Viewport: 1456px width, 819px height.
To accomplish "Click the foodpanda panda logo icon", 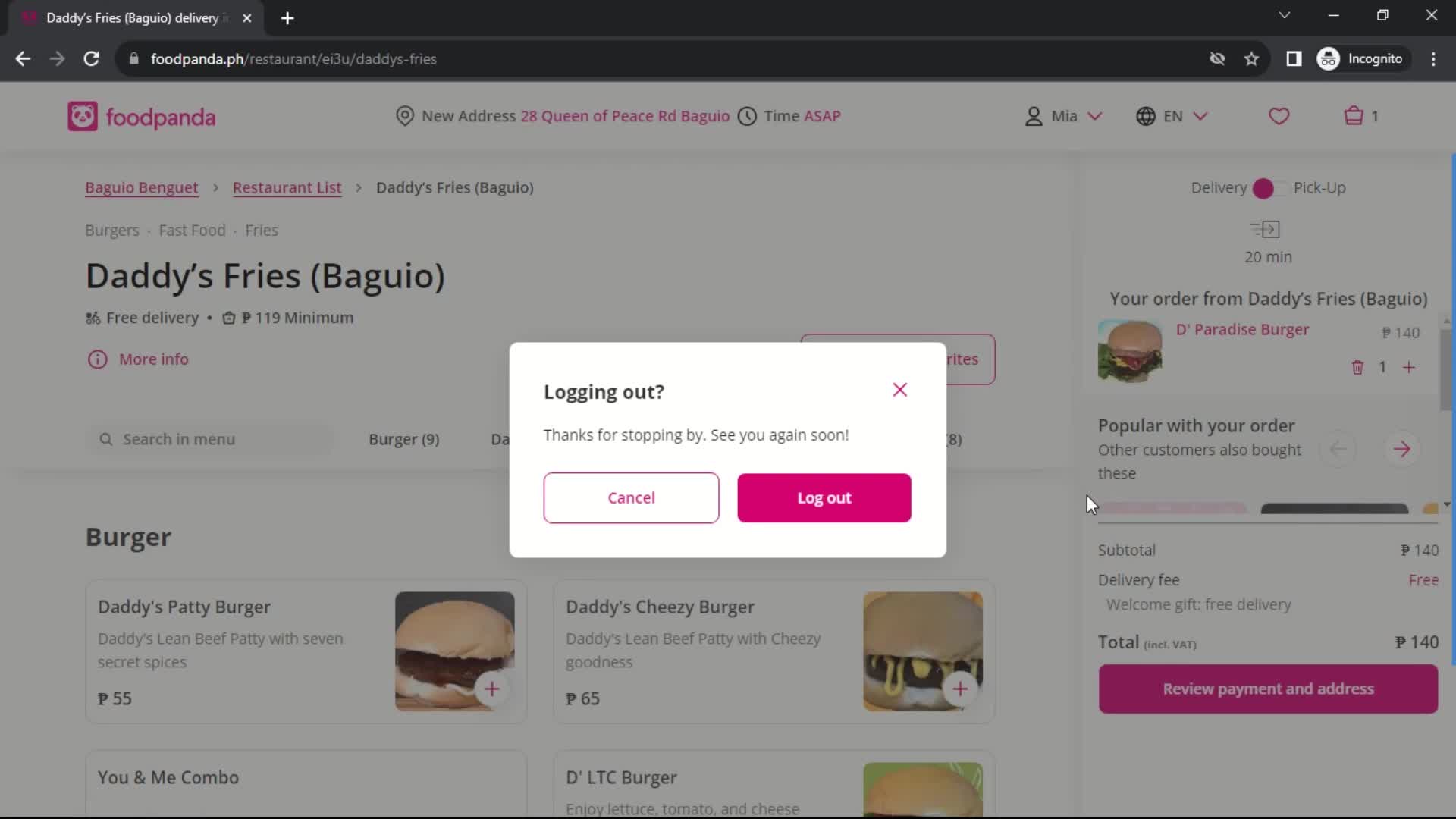I will pyautogui.click(x=82, y=116).
